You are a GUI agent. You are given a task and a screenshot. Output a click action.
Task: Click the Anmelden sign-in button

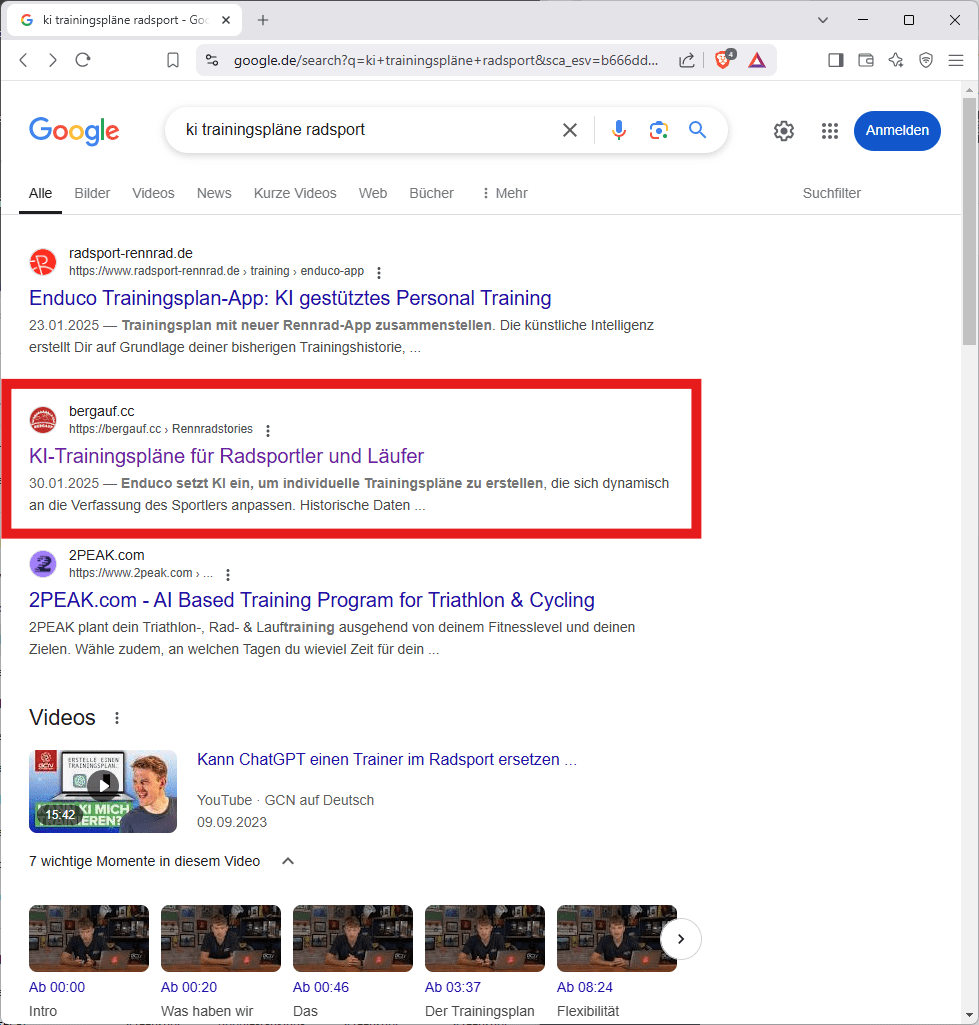(896, 131)
